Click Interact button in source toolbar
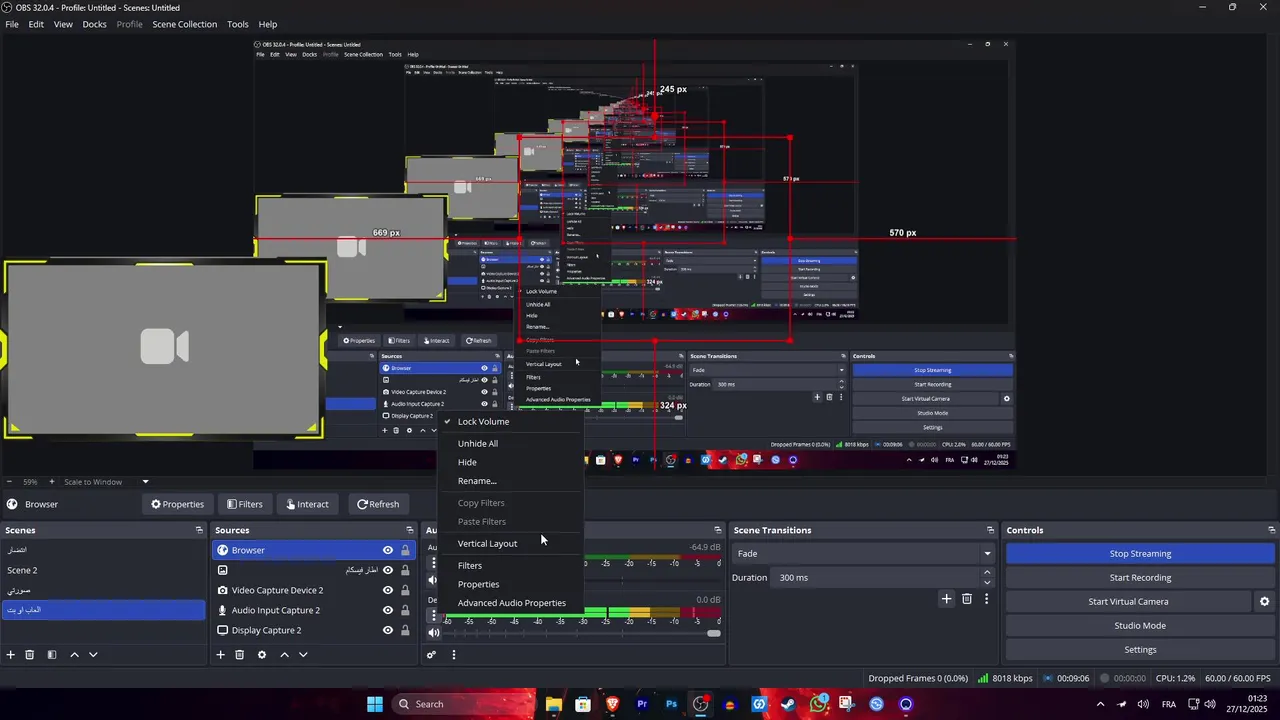The height and width of the screenshot is (720, 1280). 307,504
